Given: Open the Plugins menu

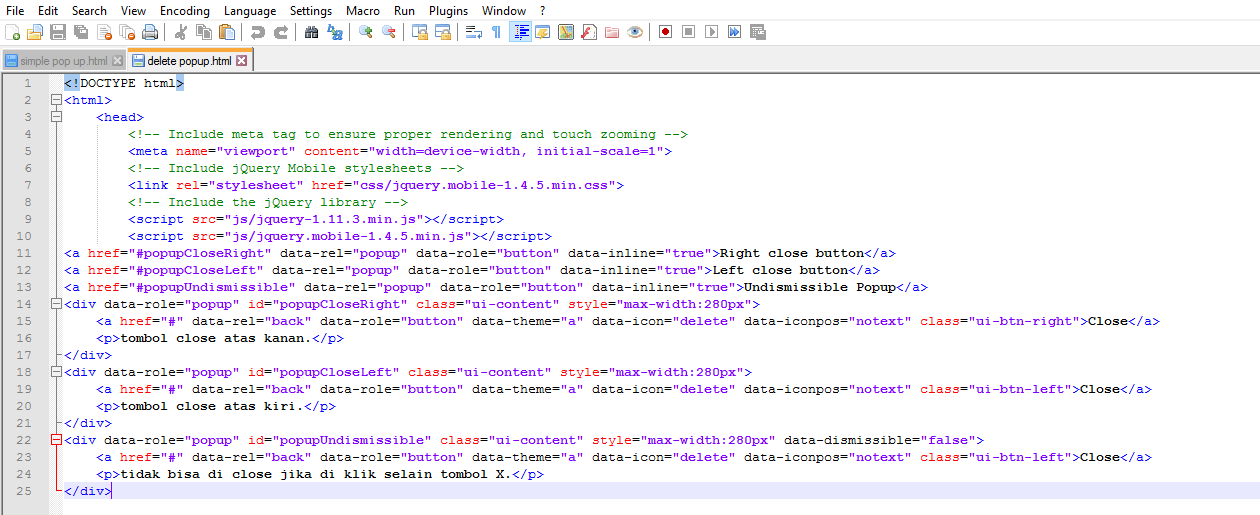Looking at the screenshot, I should pos(448,10).
